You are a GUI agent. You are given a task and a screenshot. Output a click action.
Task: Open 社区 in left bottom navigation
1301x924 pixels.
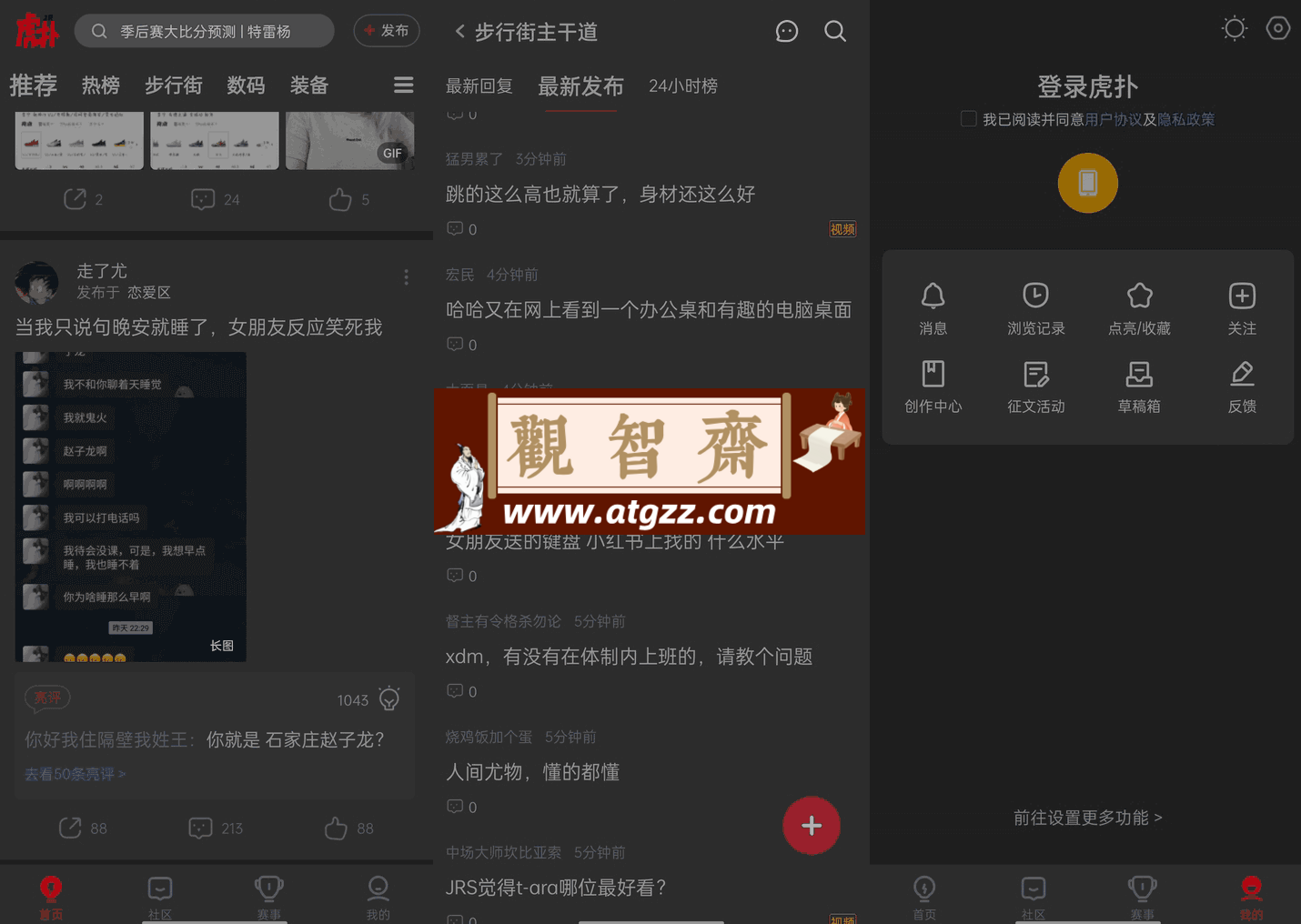click(160, 897)
